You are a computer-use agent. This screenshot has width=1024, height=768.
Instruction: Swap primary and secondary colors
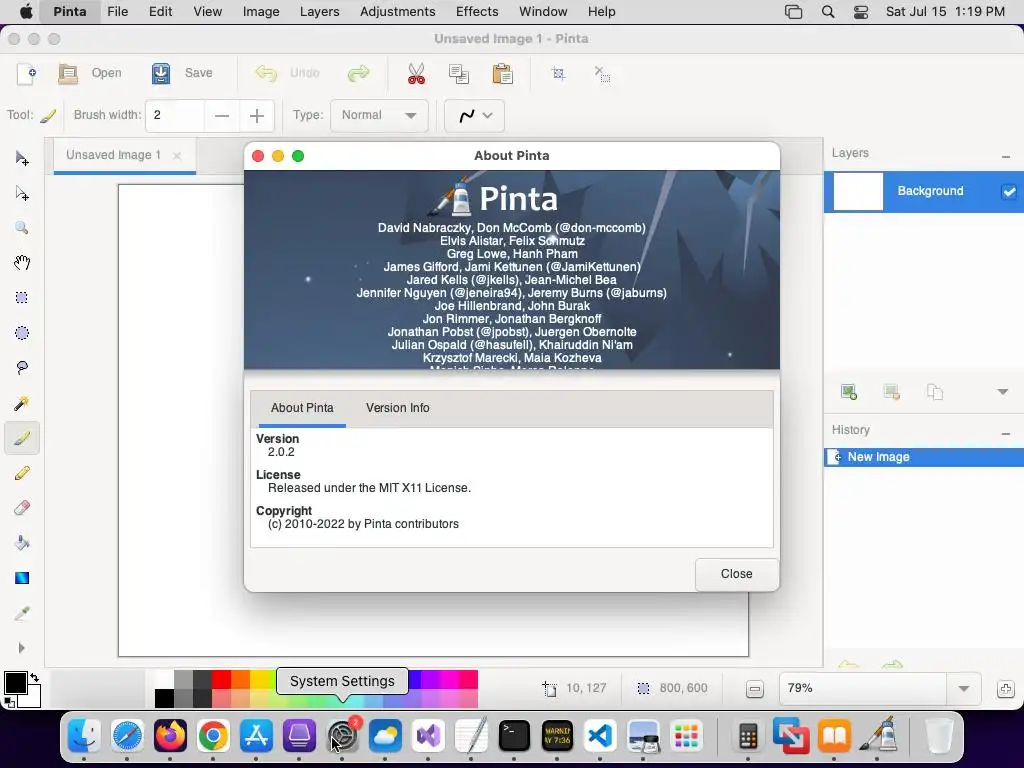35,677
